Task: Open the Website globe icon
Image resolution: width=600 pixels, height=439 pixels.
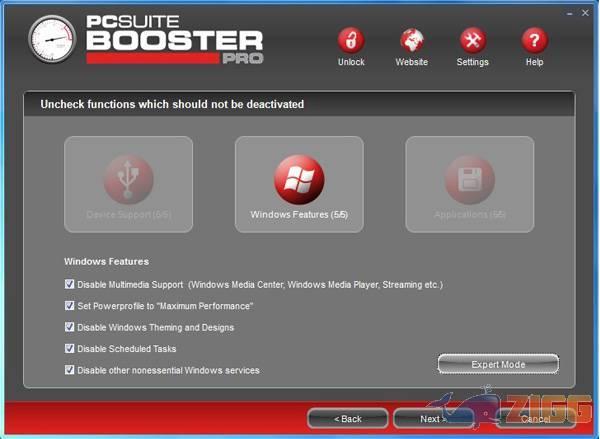Action: pyautogui.click(x=411, y=41)
